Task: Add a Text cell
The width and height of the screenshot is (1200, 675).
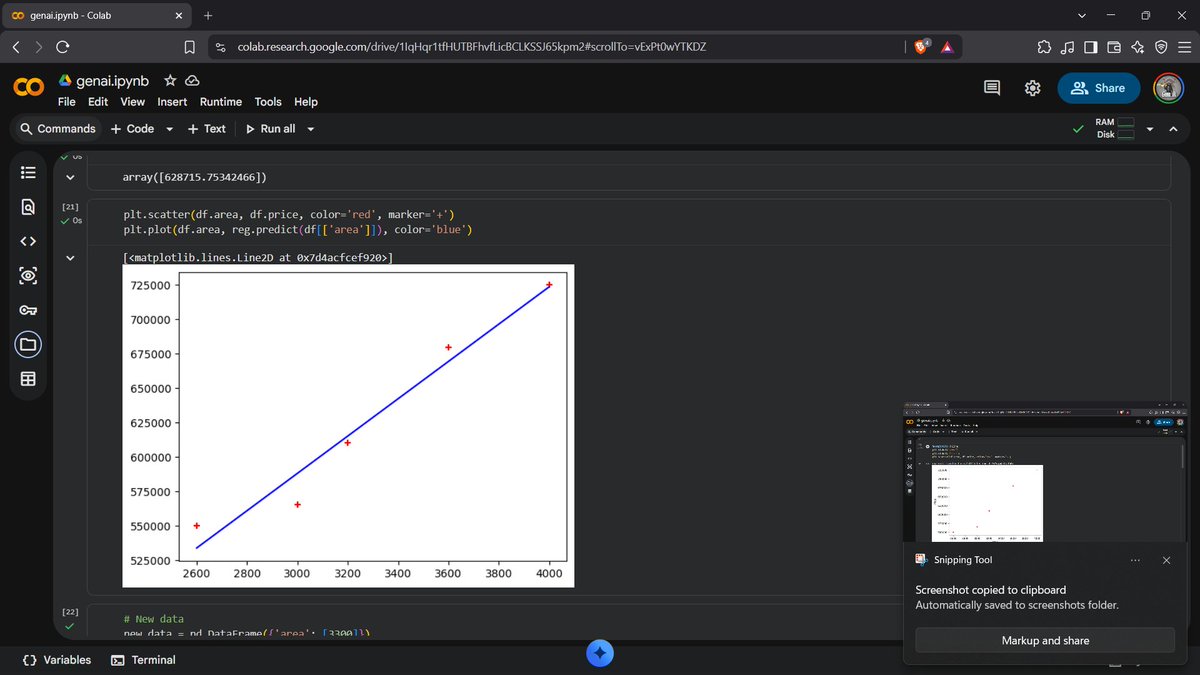Action: coord(207,129)
